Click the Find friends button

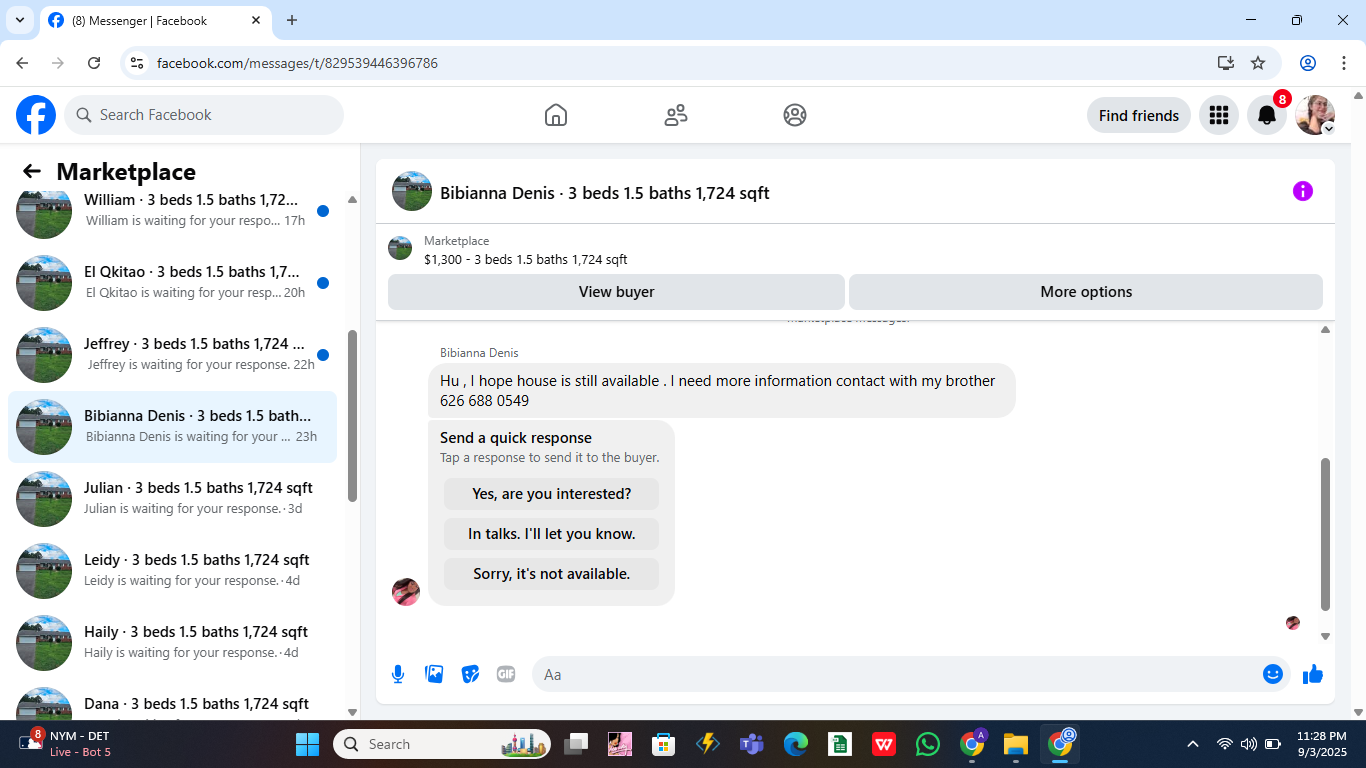coord(1139,115)
